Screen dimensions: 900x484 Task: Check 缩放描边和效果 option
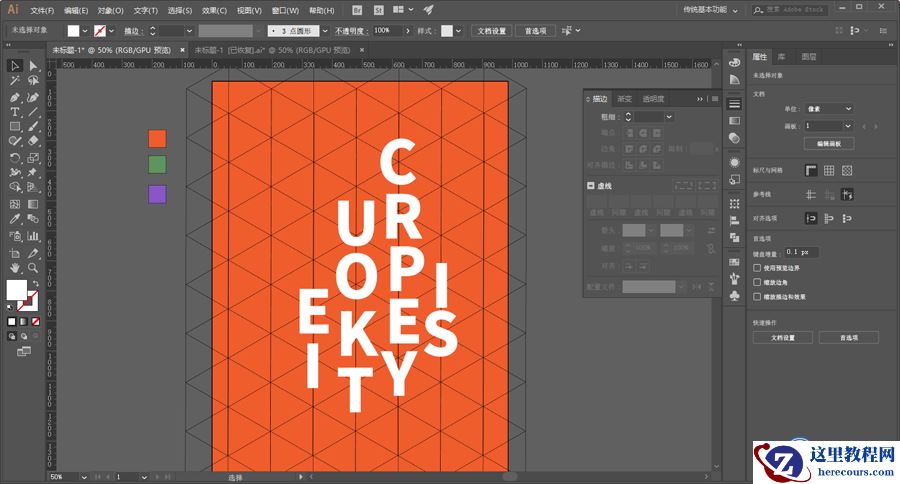(x=757, y=297)
